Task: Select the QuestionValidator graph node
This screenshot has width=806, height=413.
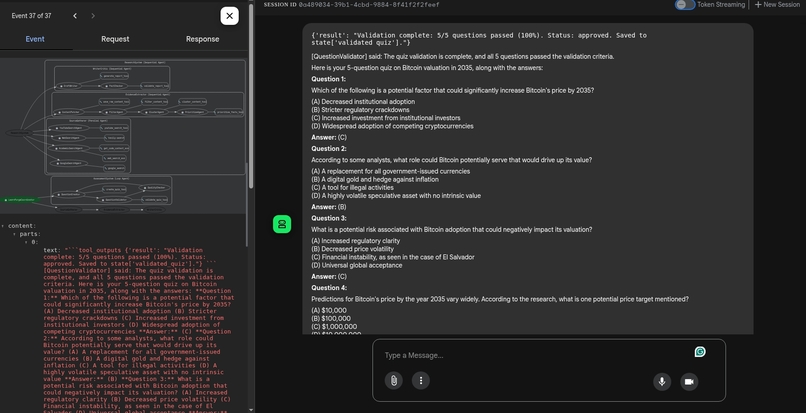Action: [114, 200]
